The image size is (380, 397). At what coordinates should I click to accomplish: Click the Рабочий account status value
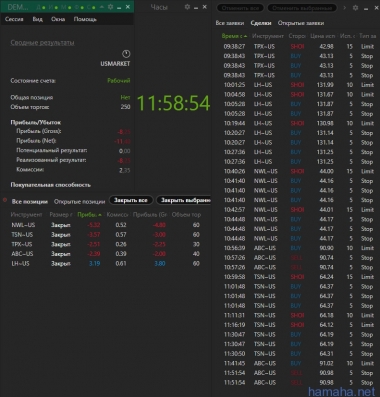(119, 80)
